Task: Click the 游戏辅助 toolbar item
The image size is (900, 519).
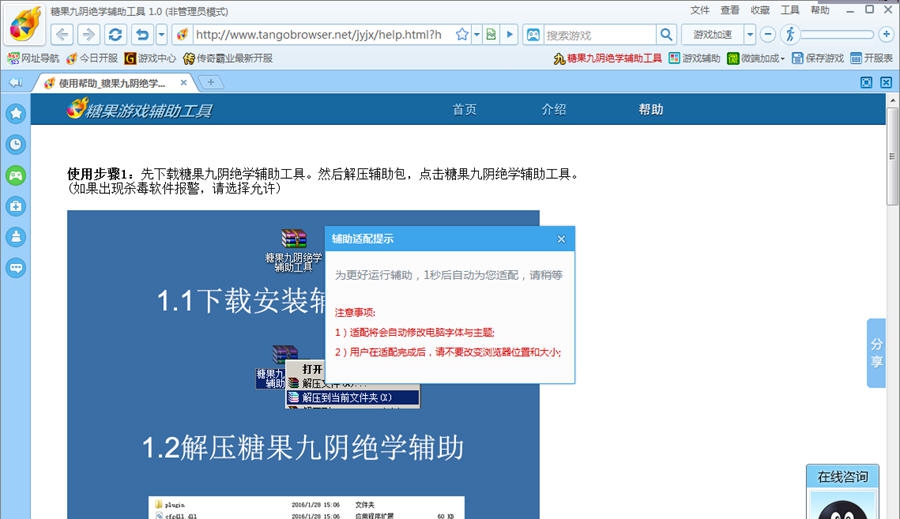Action: click(x=695, y=58)
